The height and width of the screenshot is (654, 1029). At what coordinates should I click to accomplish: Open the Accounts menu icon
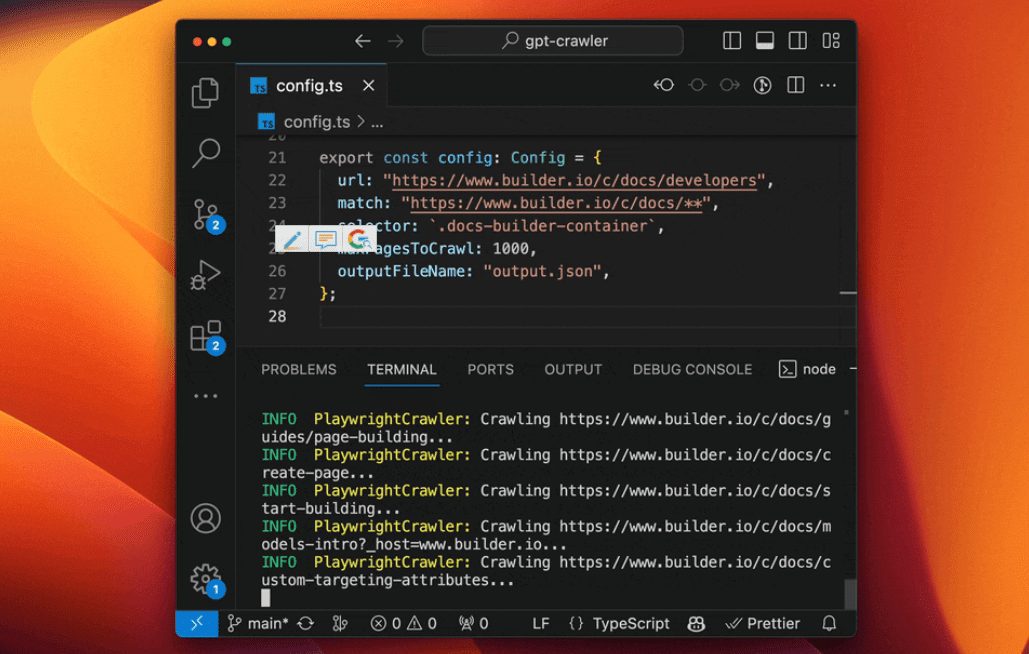[x=205, y=518]
